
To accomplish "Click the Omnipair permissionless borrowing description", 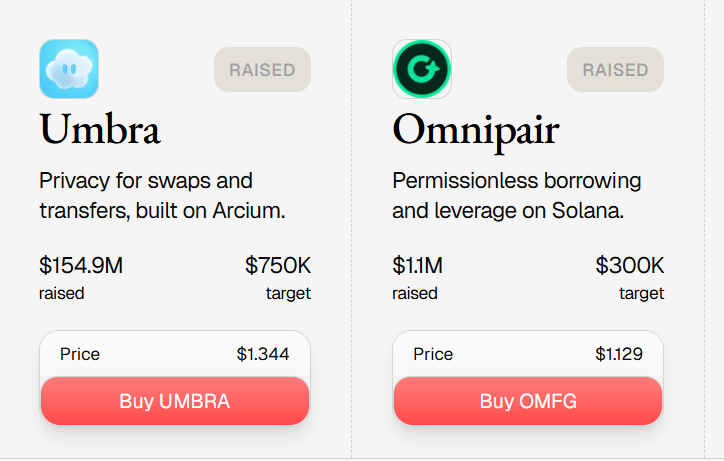I will 516,196.
